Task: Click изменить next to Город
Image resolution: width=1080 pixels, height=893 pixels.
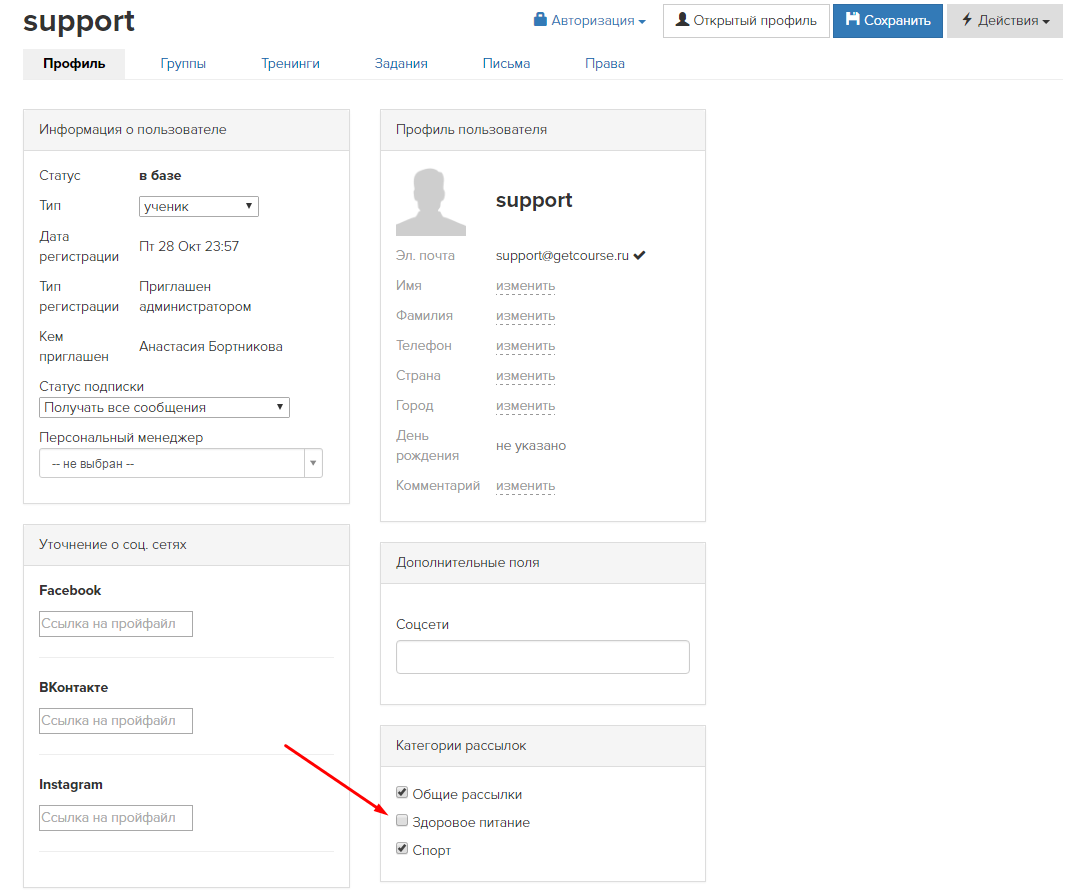Action: coord(526,406)
